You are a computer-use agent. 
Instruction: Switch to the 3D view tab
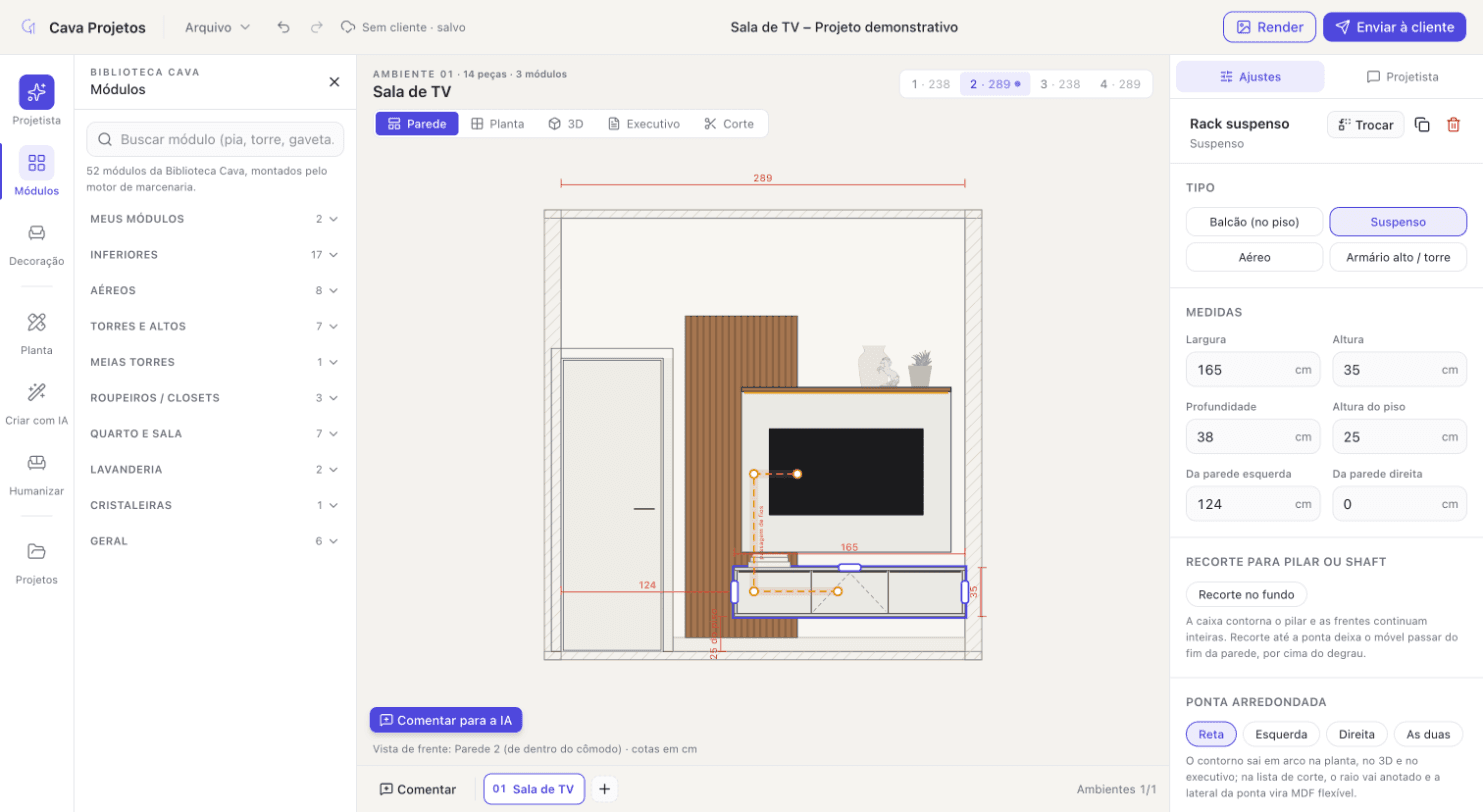566,124
